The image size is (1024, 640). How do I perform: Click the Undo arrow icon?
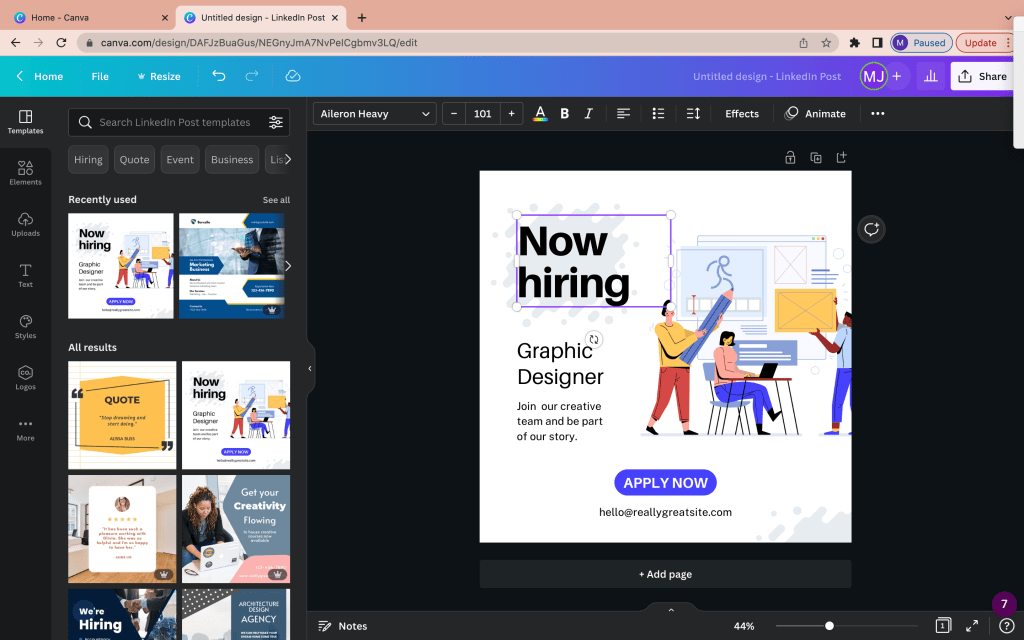click(x=219, y=76)
